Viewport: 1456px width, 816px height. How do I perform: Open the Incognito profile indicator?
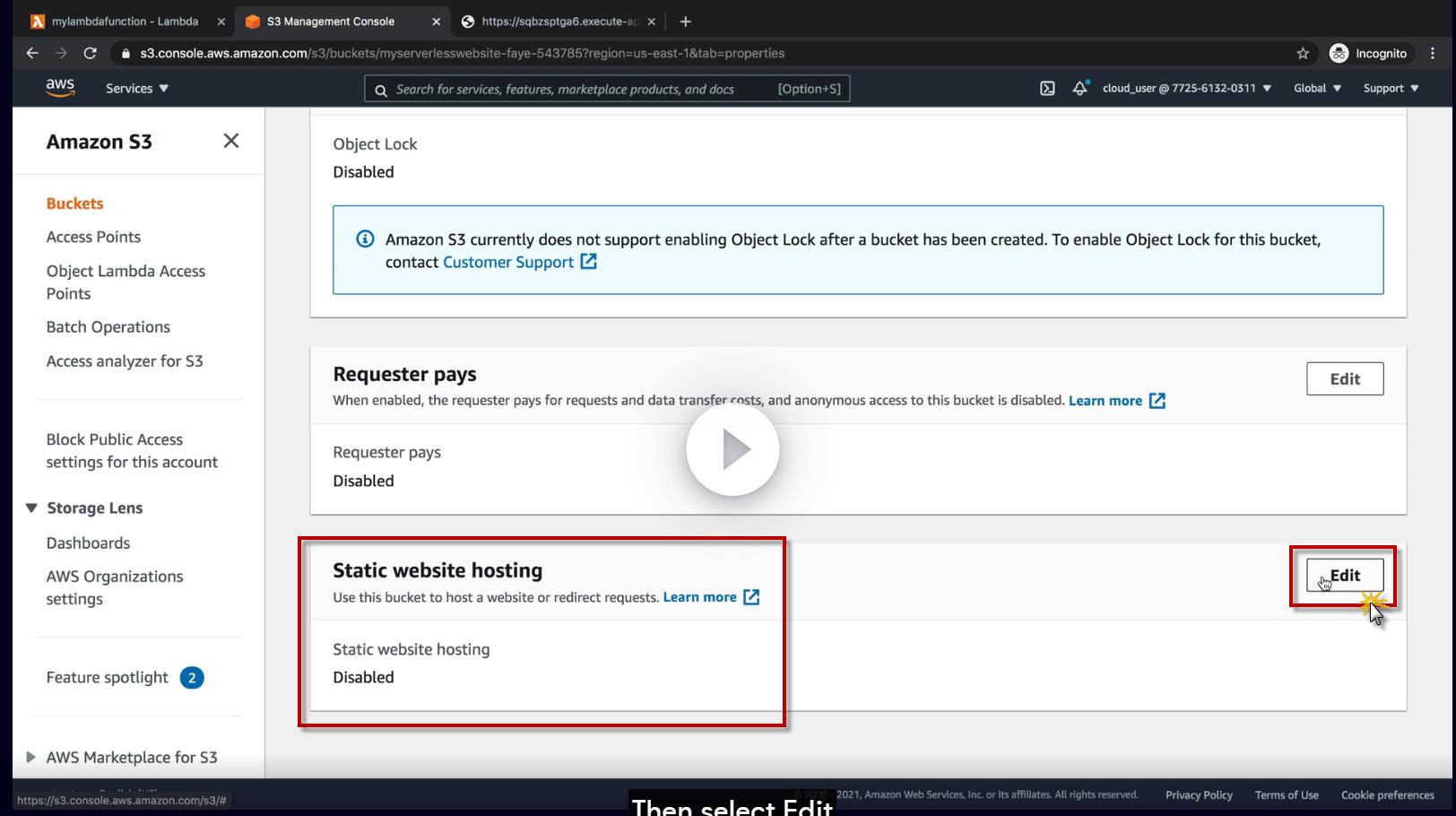click(x=1368, y=53)
